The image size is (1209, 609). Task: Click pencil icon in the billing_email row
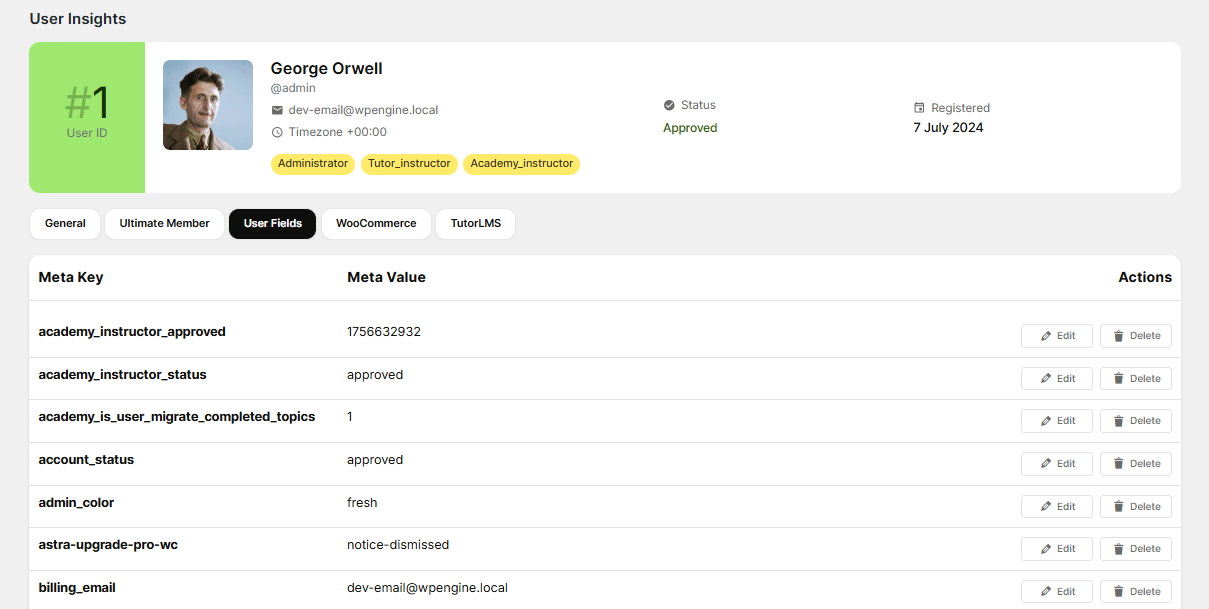[x=1046, y=592]
